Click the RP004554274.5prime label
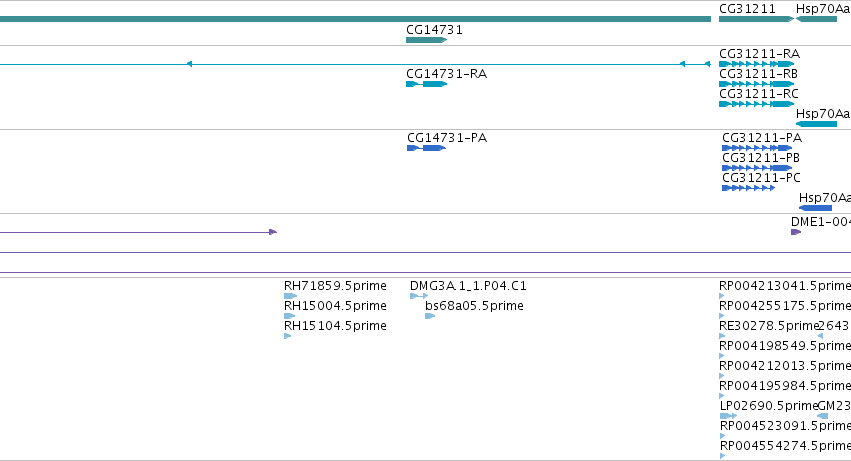The width and height of the screenshot is (851, 461). [785, 446]
